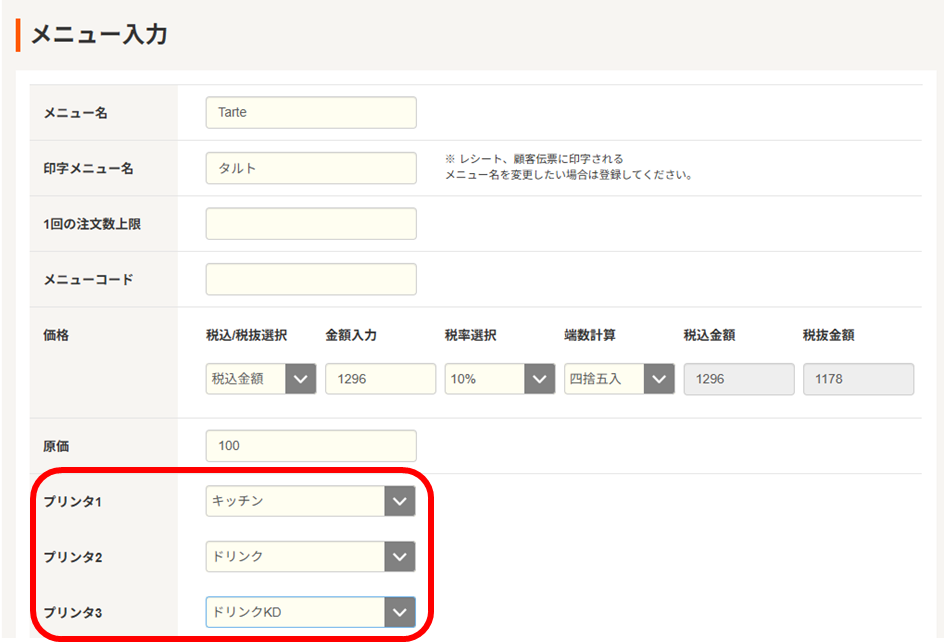Click the プリンタ3 chevron arrow button
Screen dimensions: 944x642
400,612
